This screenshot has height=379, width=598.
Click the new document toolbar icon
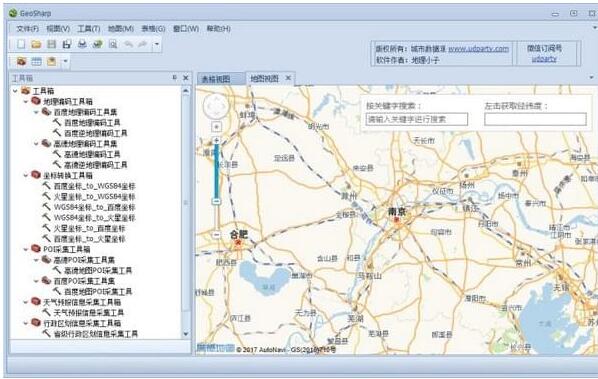tap(21, 44)
